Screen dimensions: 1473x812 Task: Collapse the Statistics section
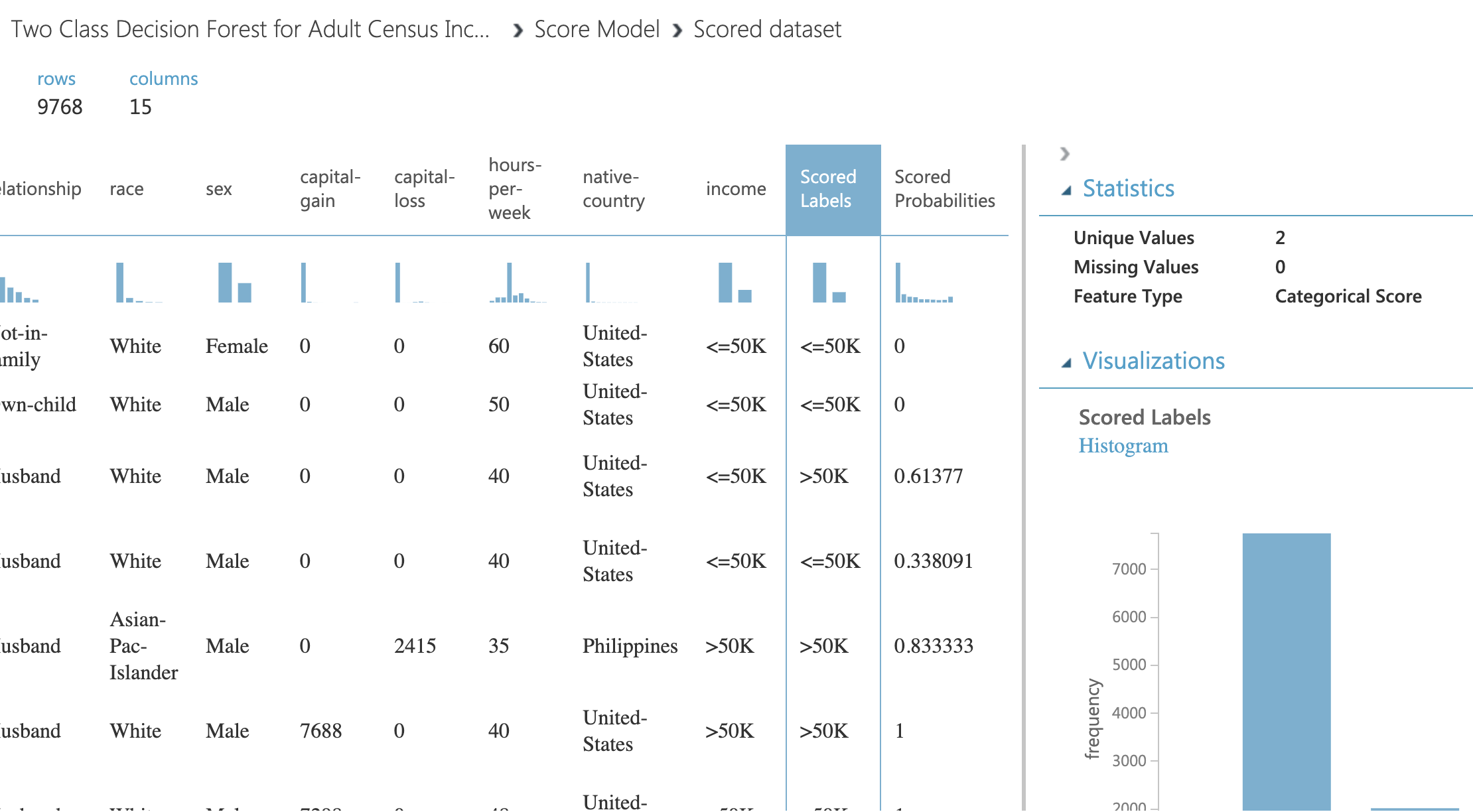click(1067, 188)
